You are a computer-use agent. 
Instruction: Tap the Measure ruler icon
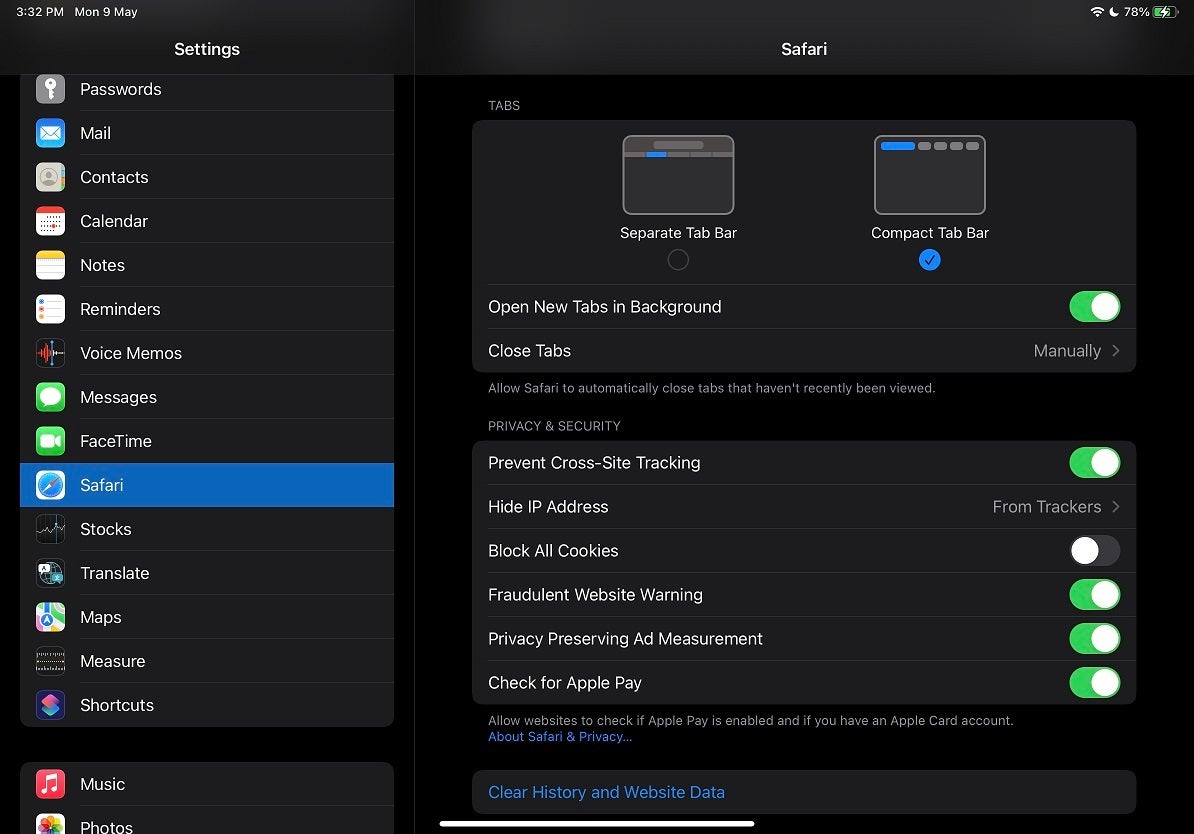click(x=50, y=661)
